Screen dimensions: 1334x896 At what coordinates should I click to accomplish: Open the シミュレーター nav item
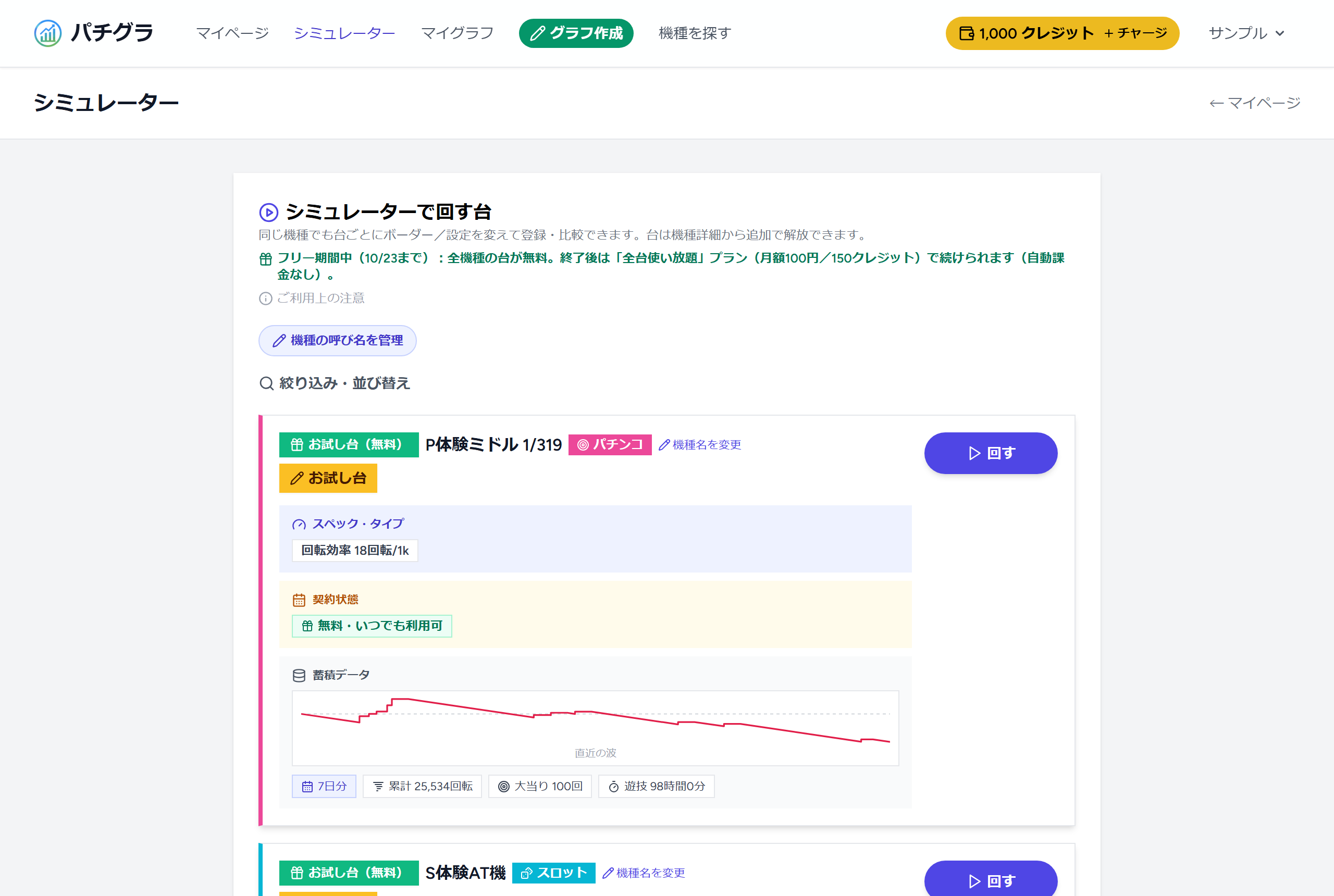tap(344, 33)
